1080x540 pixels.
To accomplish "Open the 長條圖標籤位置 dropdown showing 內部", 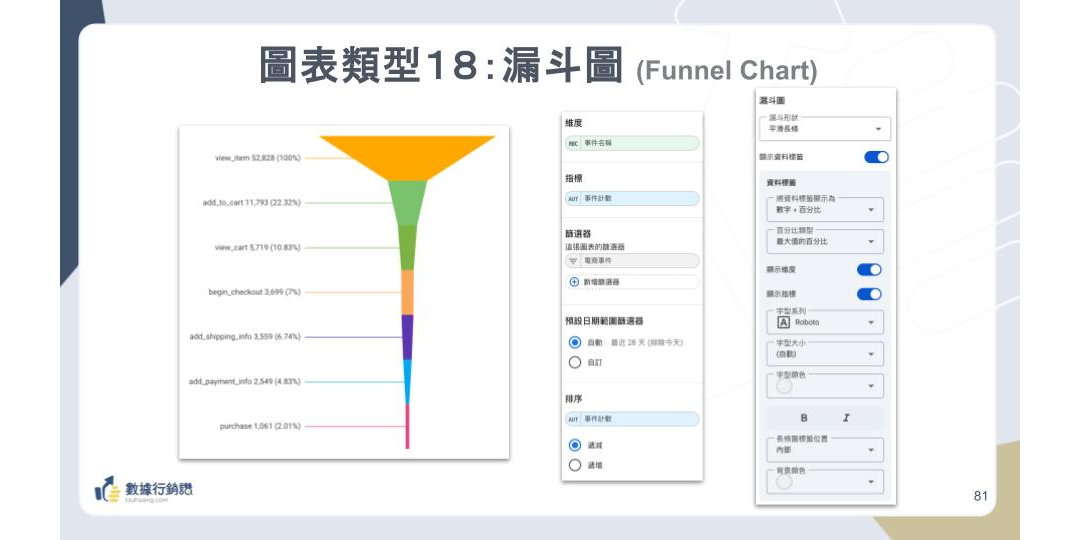I will pyautogui.click(x=824, y=450).
